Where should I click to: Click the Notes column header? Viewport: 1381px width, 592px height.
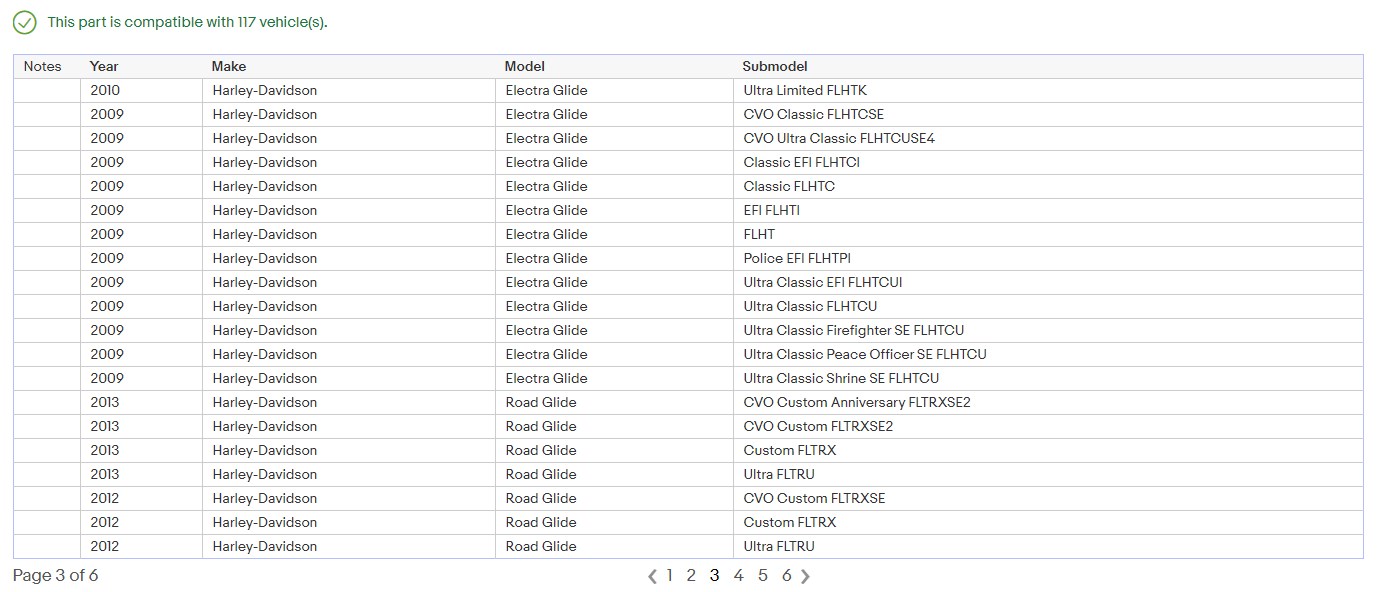[x=43, y=67]
